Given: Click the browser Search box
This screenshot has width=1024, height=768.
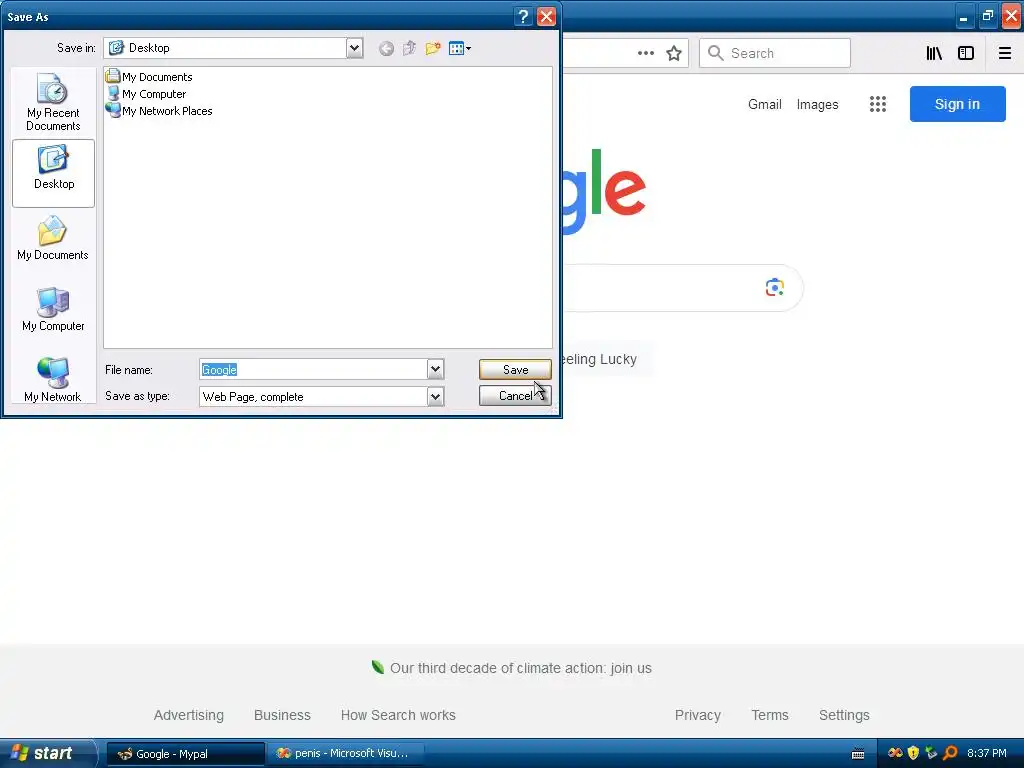Looking at the screenshot, I should [775, 53].
